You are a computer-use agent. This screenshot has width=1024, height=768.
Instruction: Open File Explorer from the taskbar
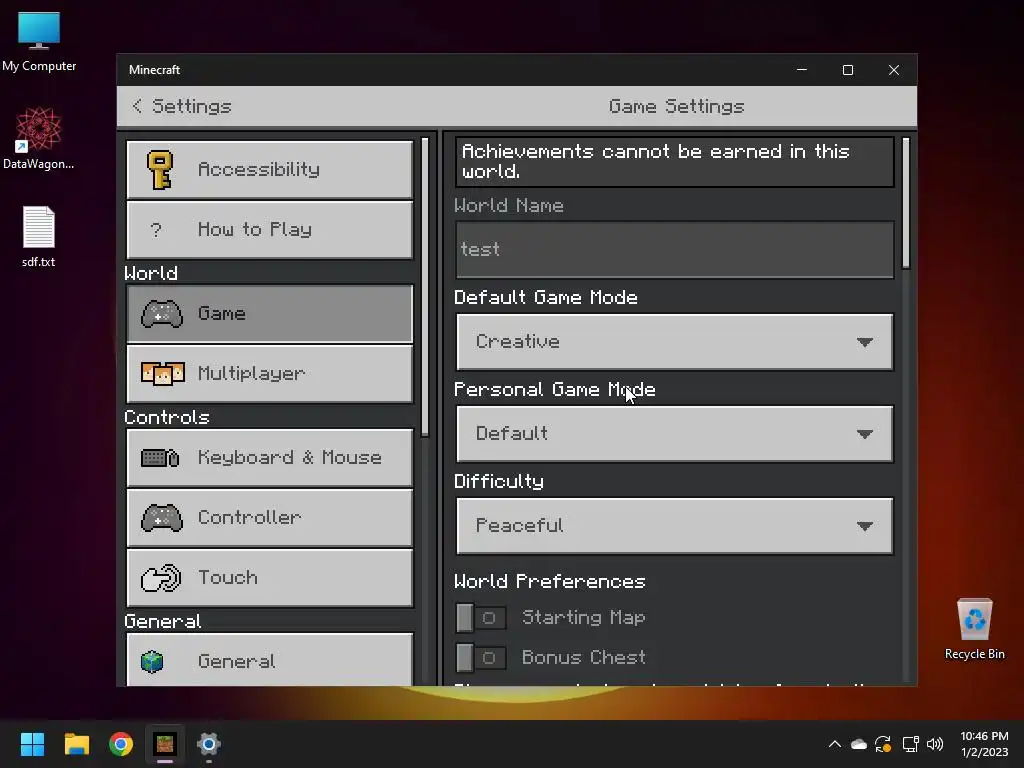[76, 744]
